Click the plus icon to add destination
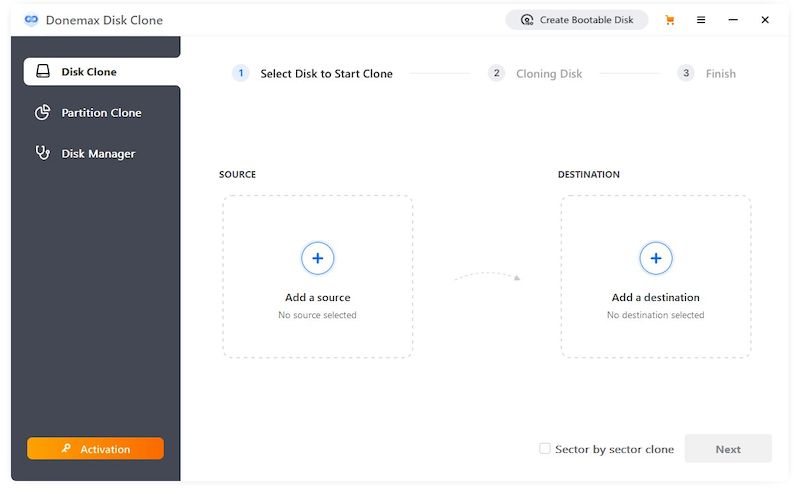Viewport: 800px width, 494px height. point(655,258)
